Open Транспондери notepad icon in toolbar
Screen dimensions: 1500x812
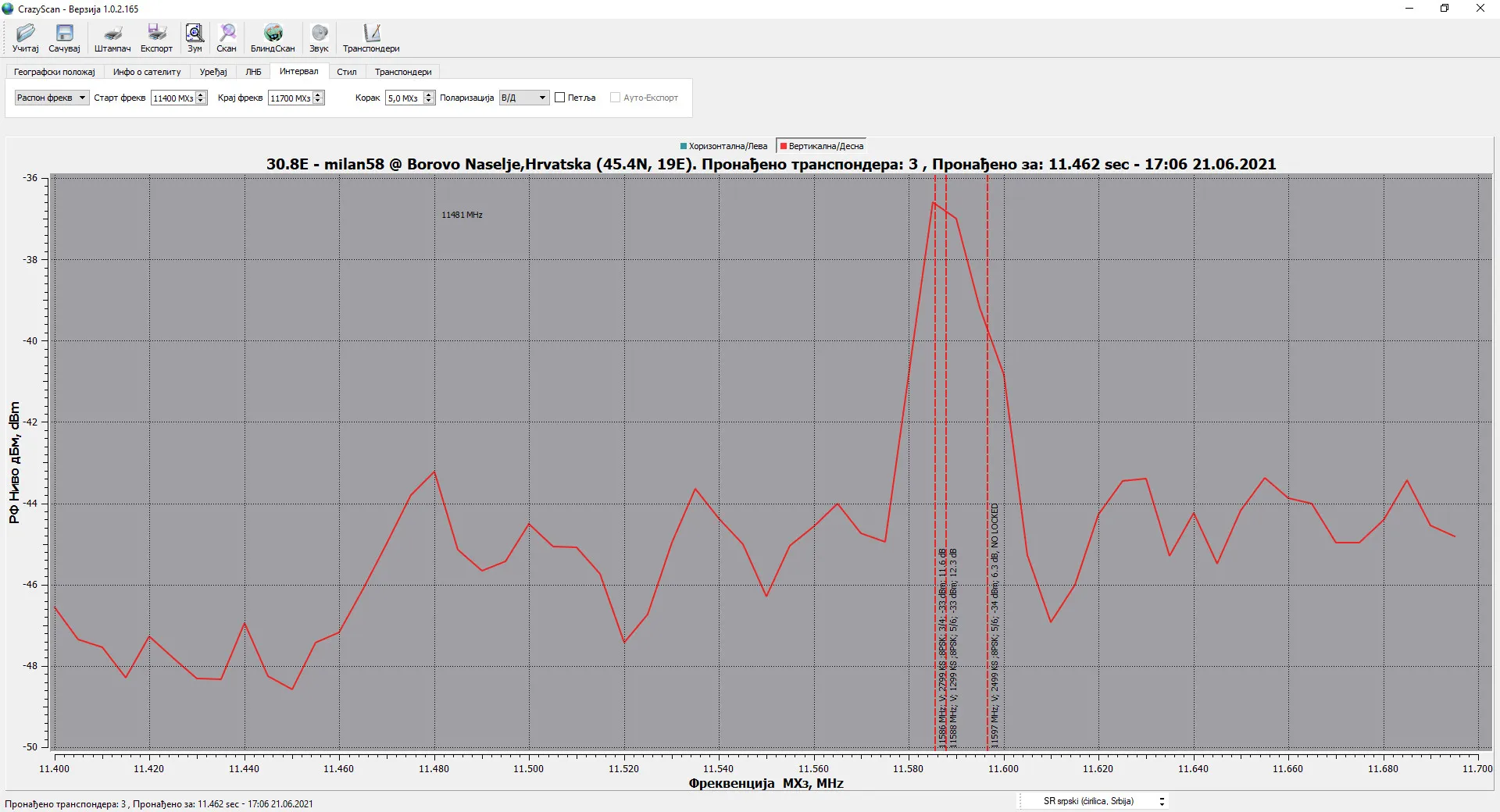371,33
